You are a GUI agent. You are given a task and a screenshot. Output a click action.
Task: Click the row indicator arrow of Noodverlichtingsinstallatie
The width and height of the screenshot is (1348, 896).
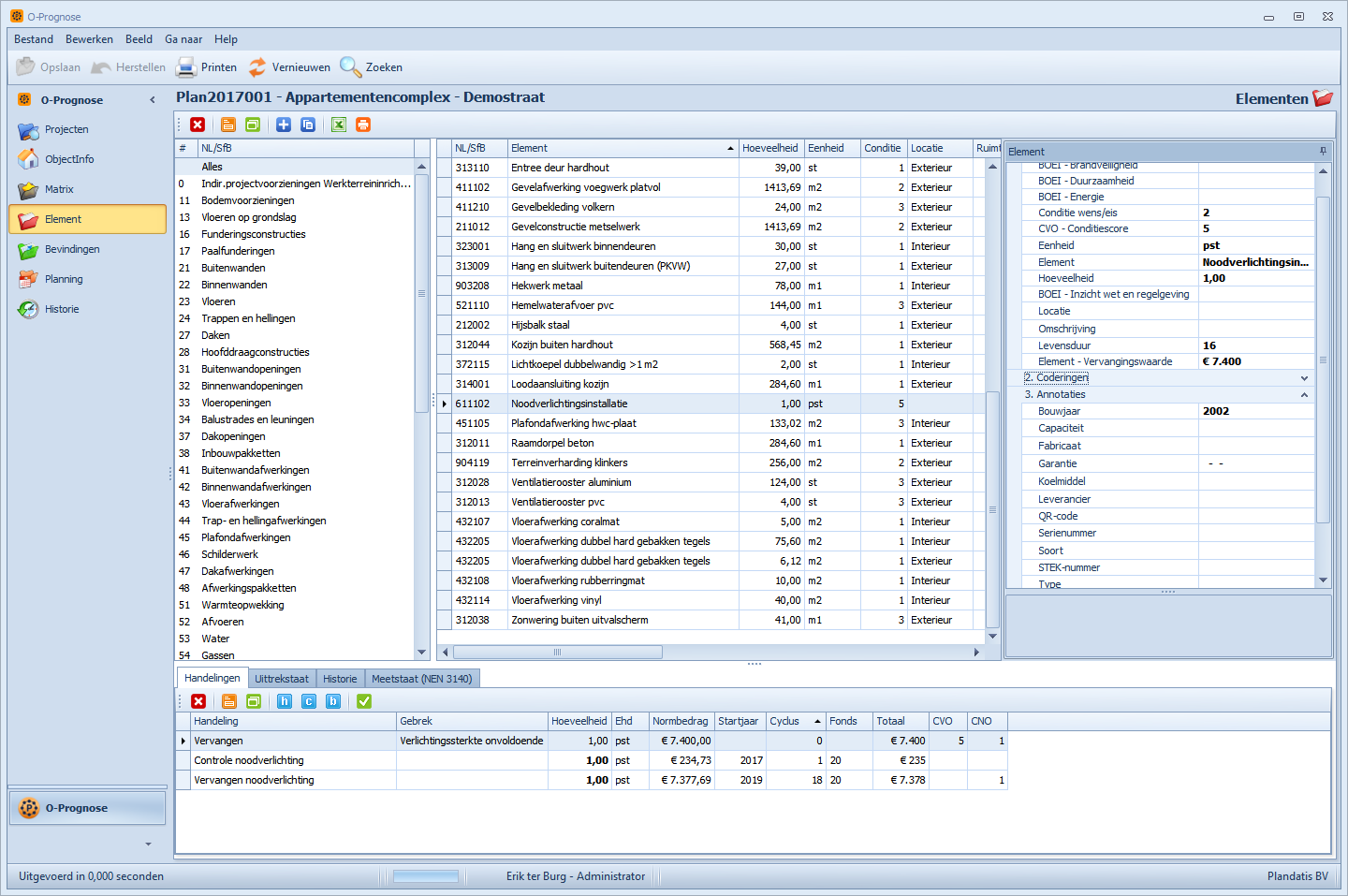[x=445, y=404]
